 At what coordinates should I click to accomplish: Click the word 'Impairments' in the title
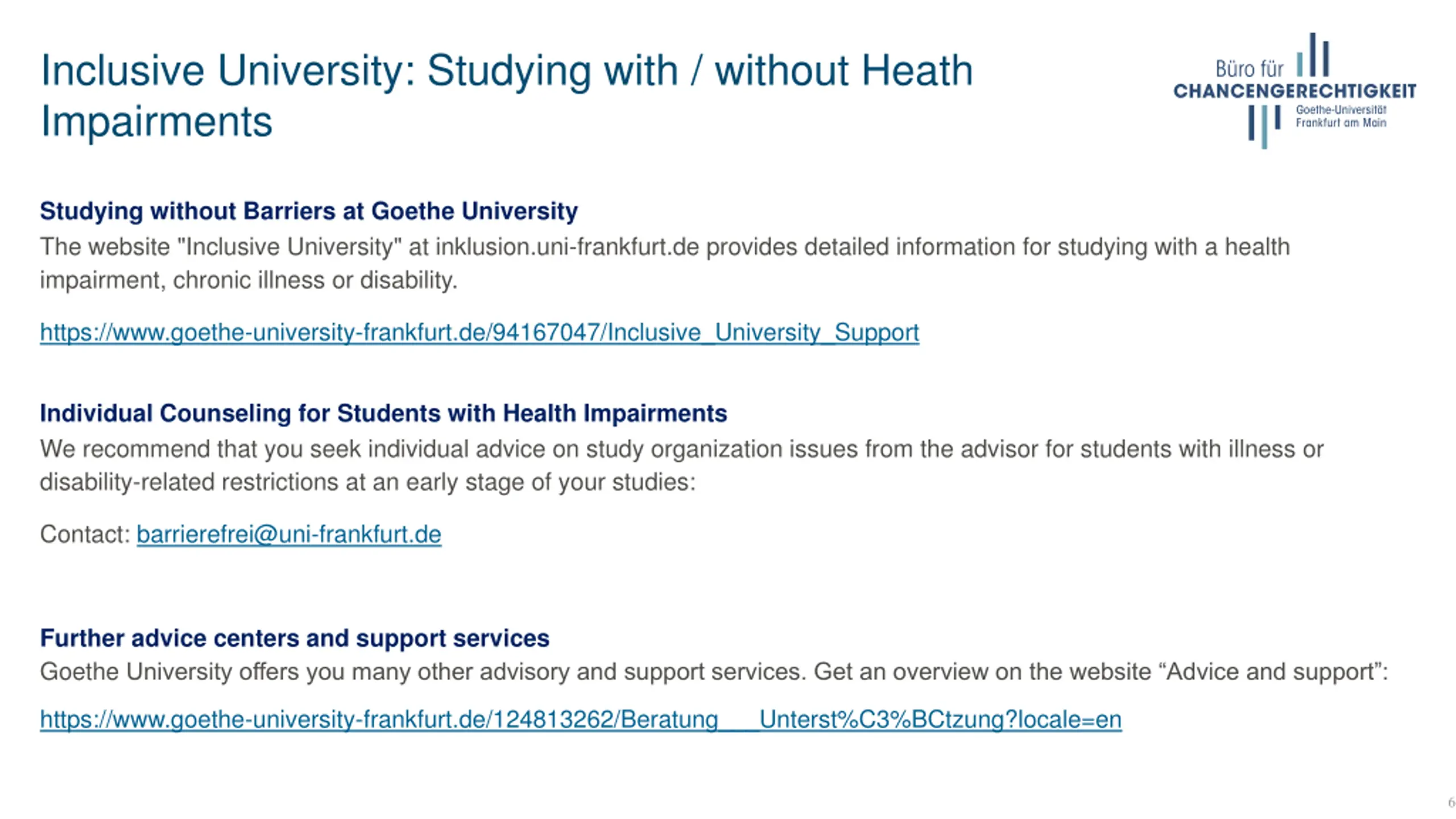coord(156,122)
